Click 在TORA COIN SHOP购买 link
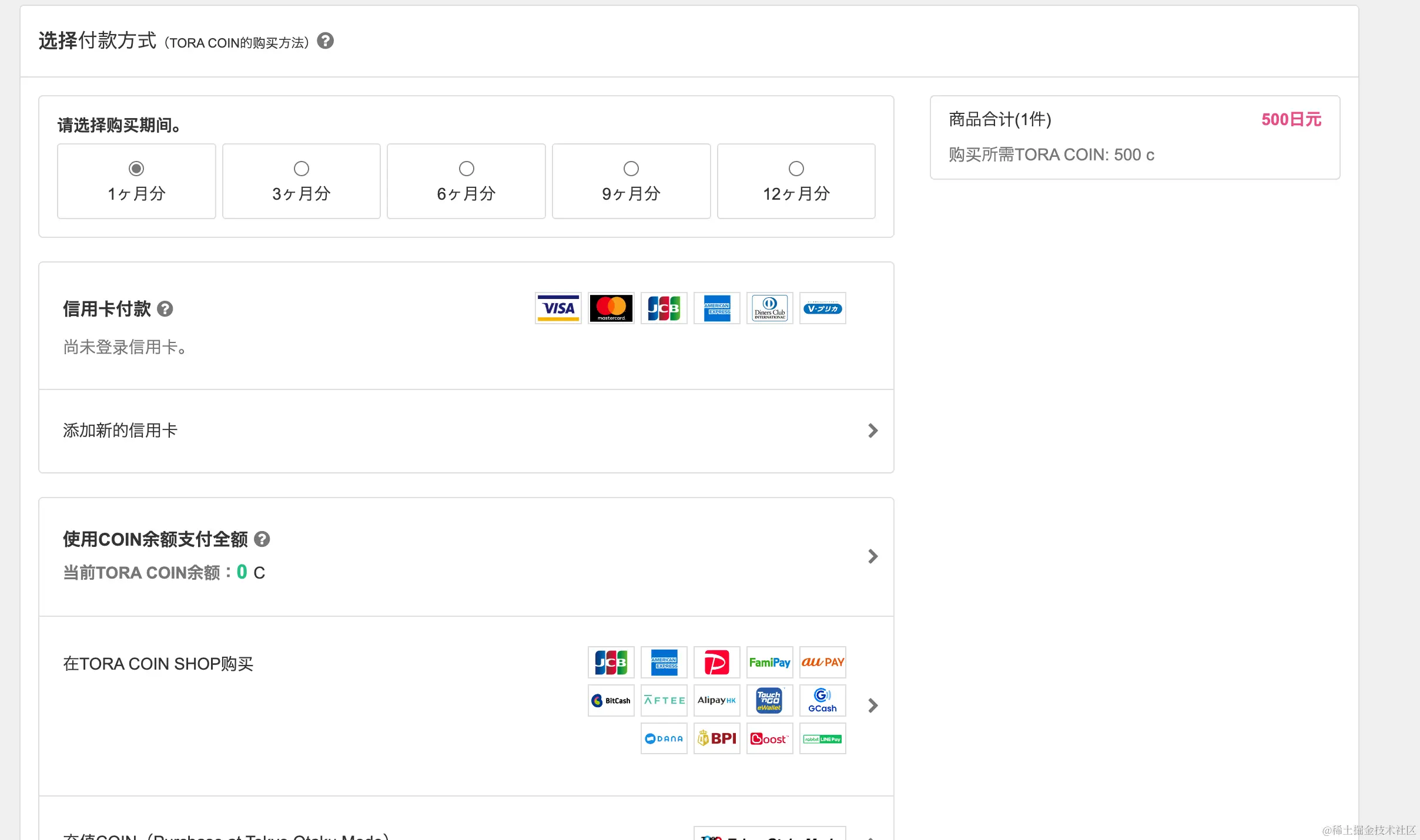The height and width of the screenshot is (840, 1420). point(158,664)
